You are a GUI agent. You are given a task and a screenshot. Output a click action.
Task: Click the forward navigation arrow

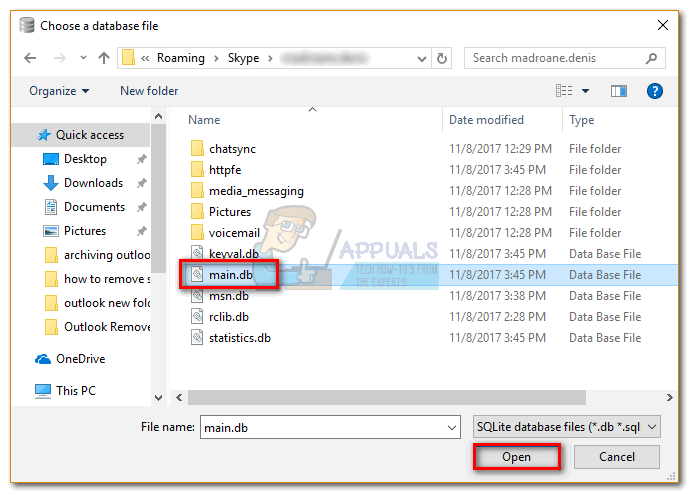pyautogui.click(x=59, y=58)
